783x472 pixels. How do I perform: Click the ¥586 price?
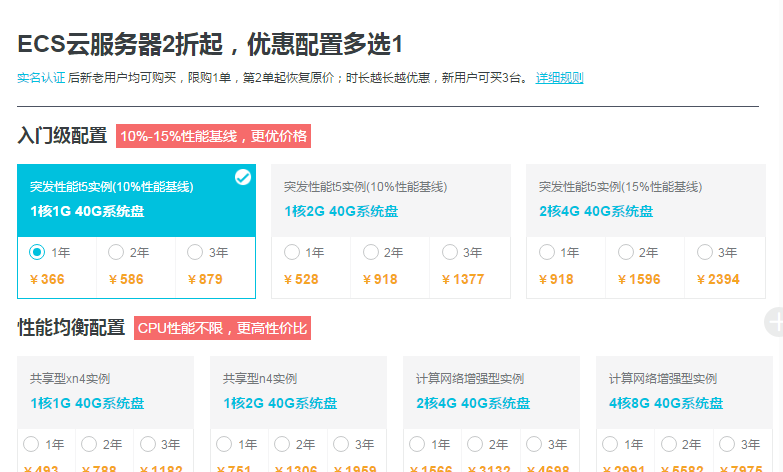coord(126,279)
